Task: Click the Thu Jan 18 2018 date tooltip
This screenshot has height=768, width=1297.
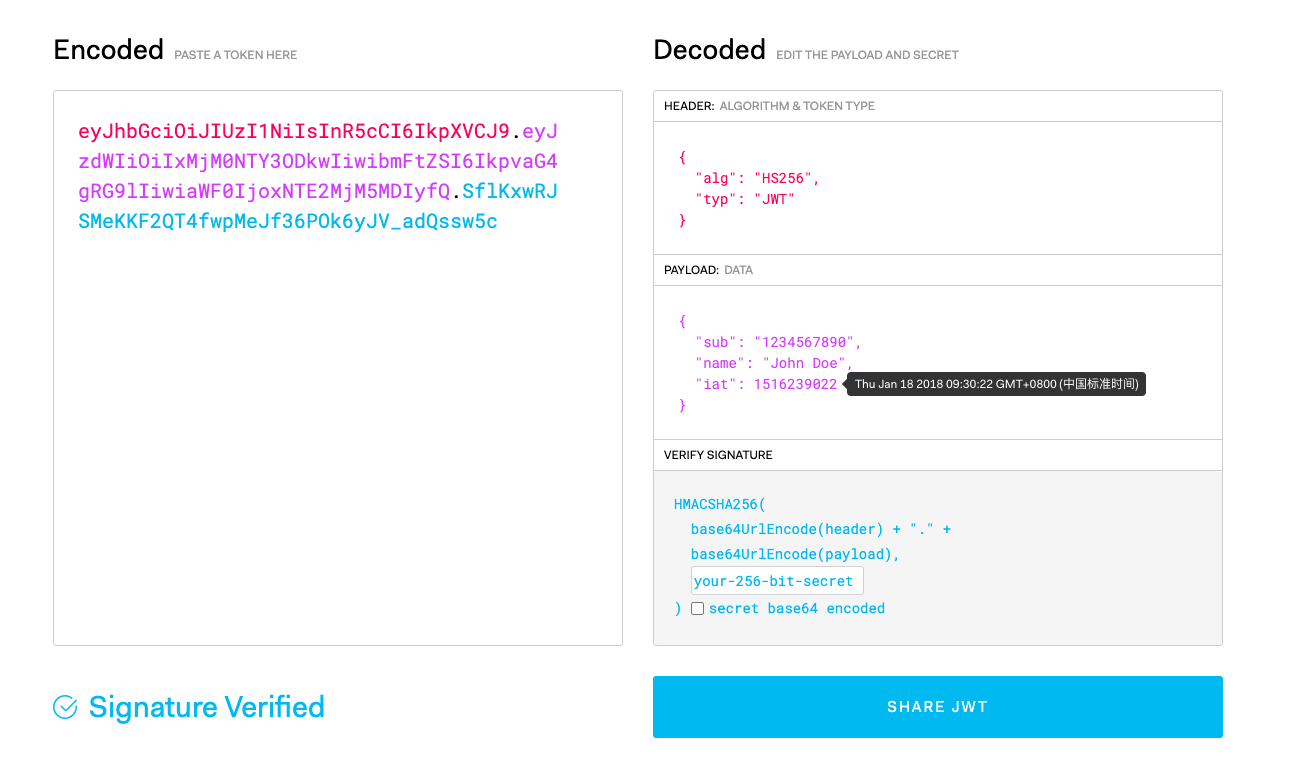Action: coord(996,384)
